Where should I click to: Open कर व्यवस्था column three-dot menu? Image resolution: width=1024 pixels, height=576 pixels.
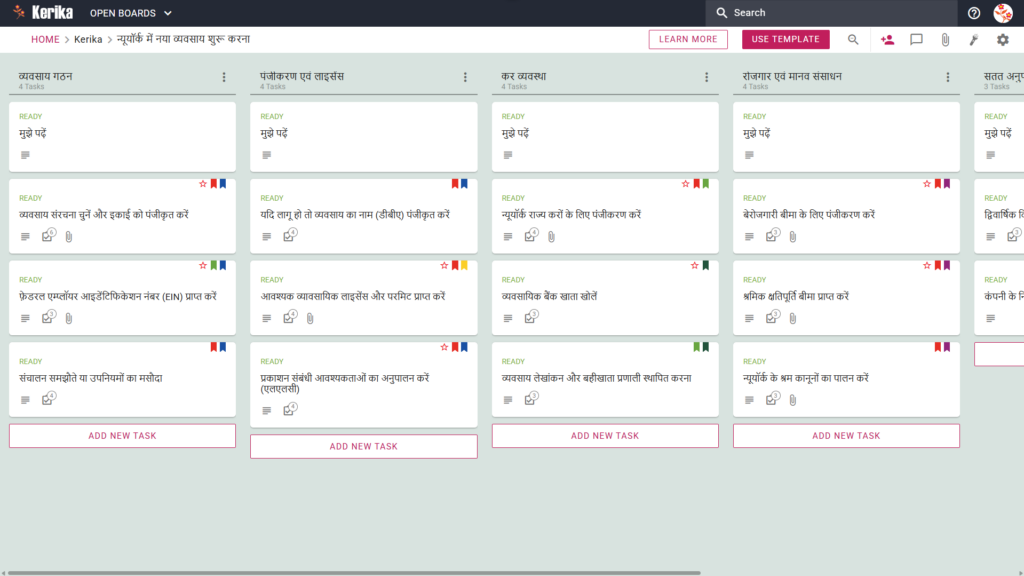(707, 77)
